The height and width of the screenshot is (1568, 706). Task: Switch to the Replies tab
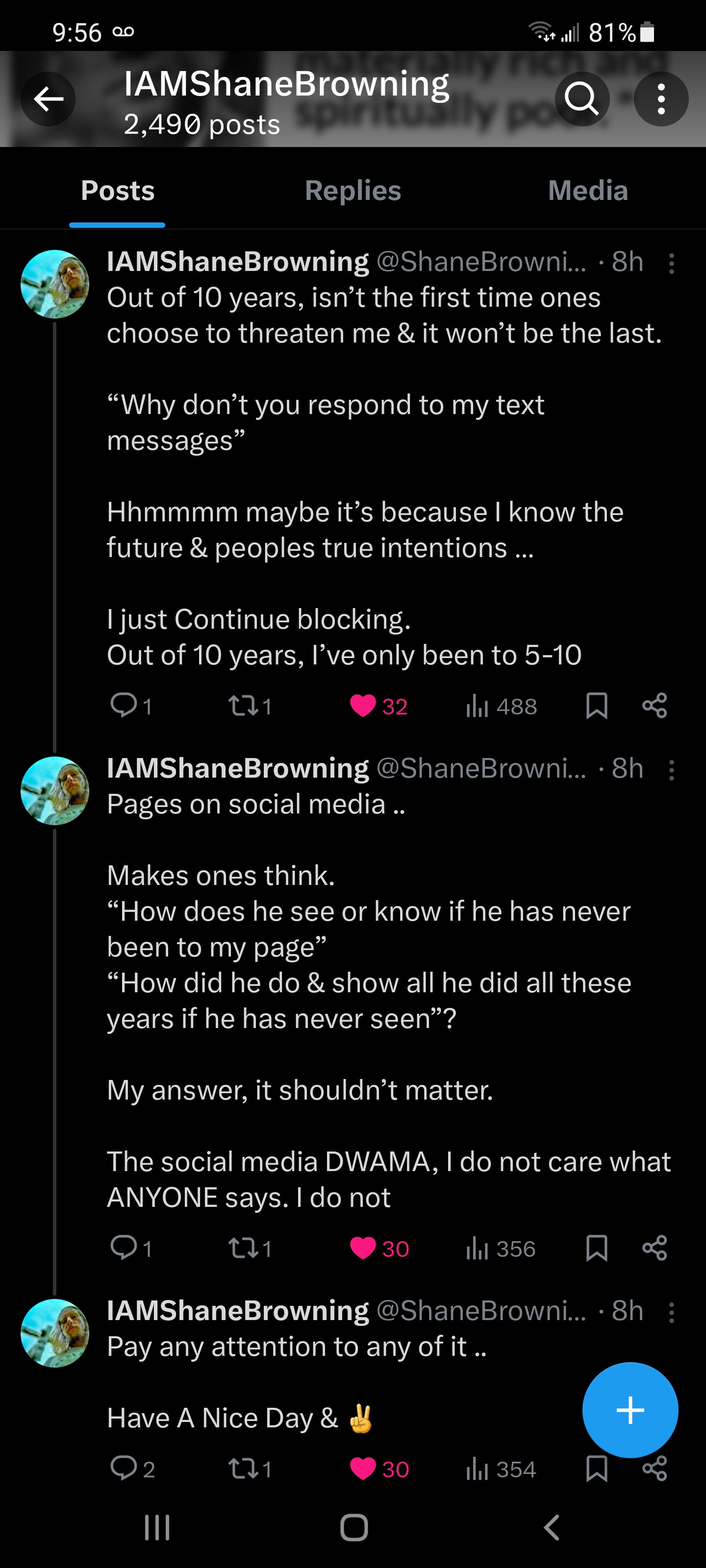pyautogui.click(x=353, y=191)
